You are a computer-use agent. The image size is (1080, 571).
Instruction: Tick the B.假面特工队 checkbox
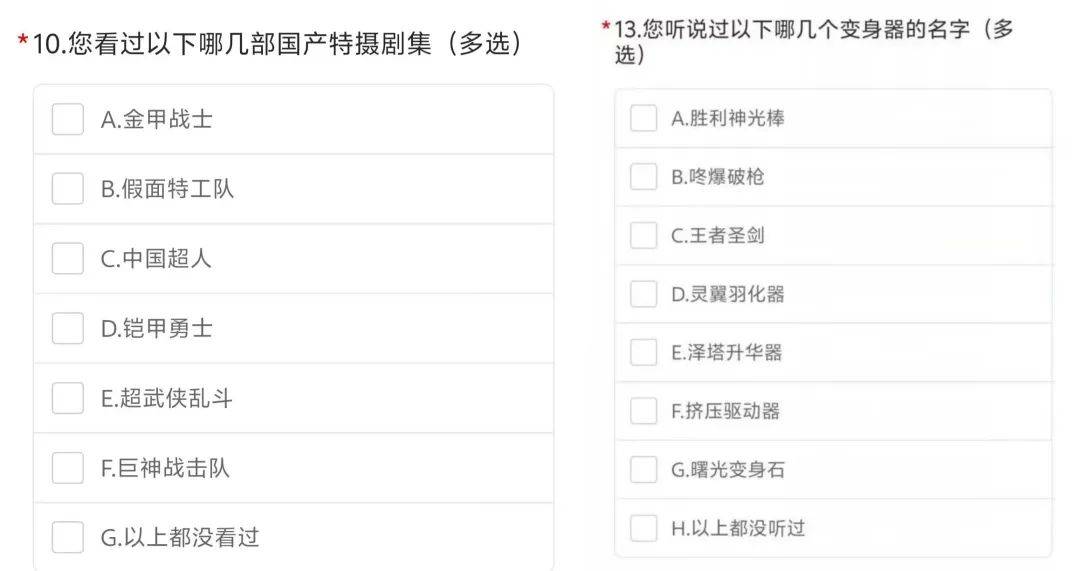68,189
